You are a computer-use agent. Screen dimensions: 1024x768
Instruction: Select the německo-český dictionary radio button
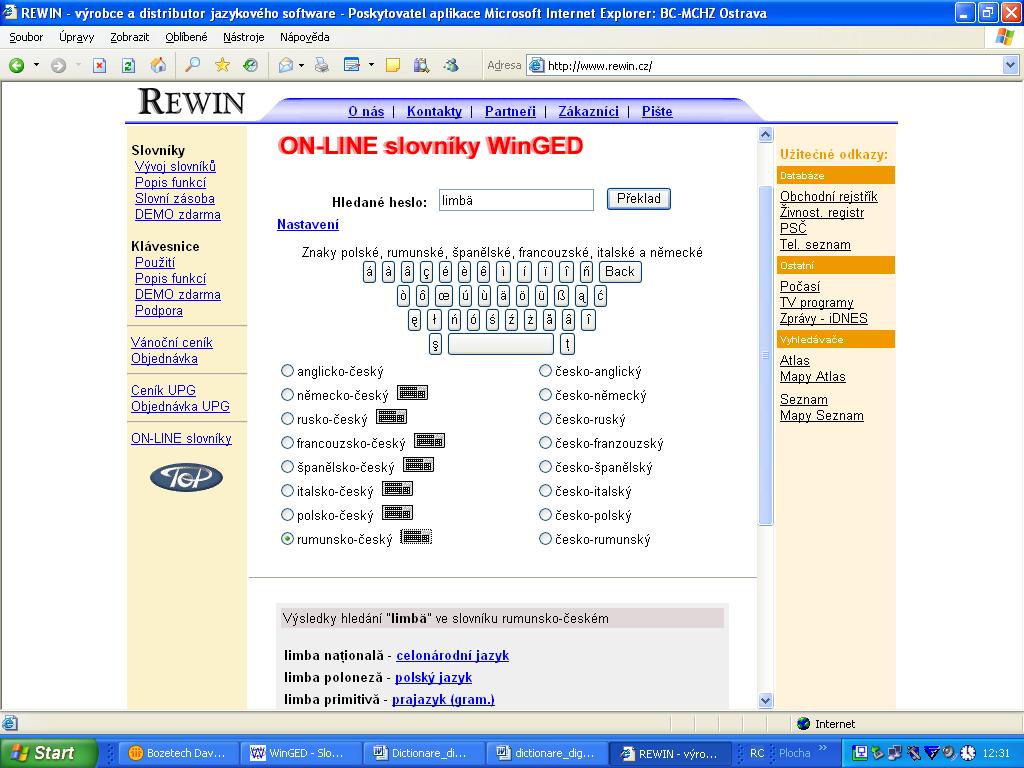pos(287,394)
